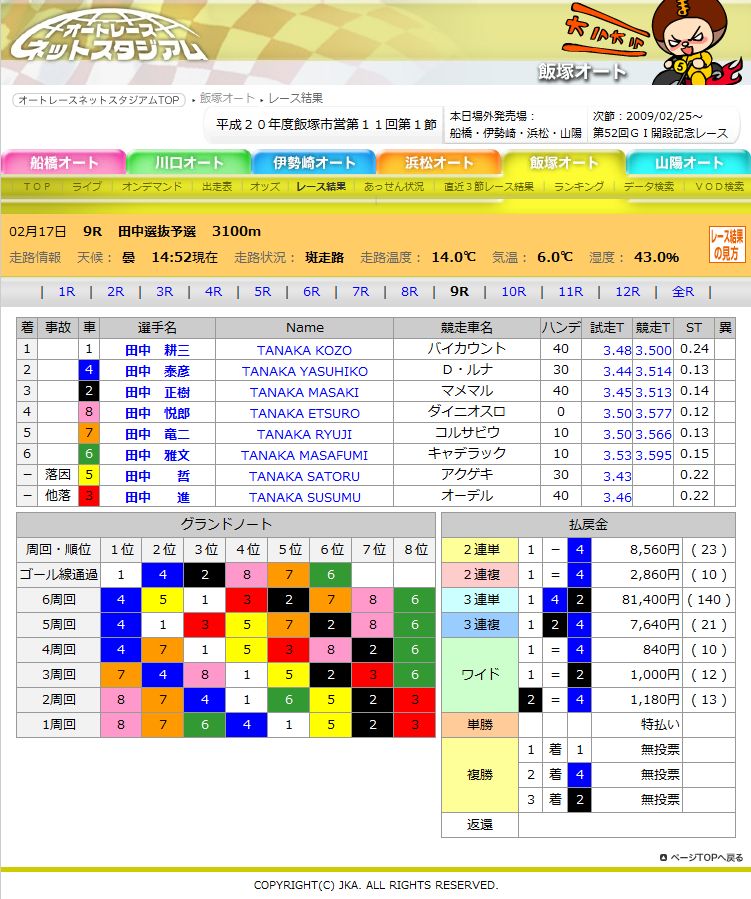Viewport: 751px width, 899px height.
Task: Open the ランキング submenu item
Action: pos(578,186)
